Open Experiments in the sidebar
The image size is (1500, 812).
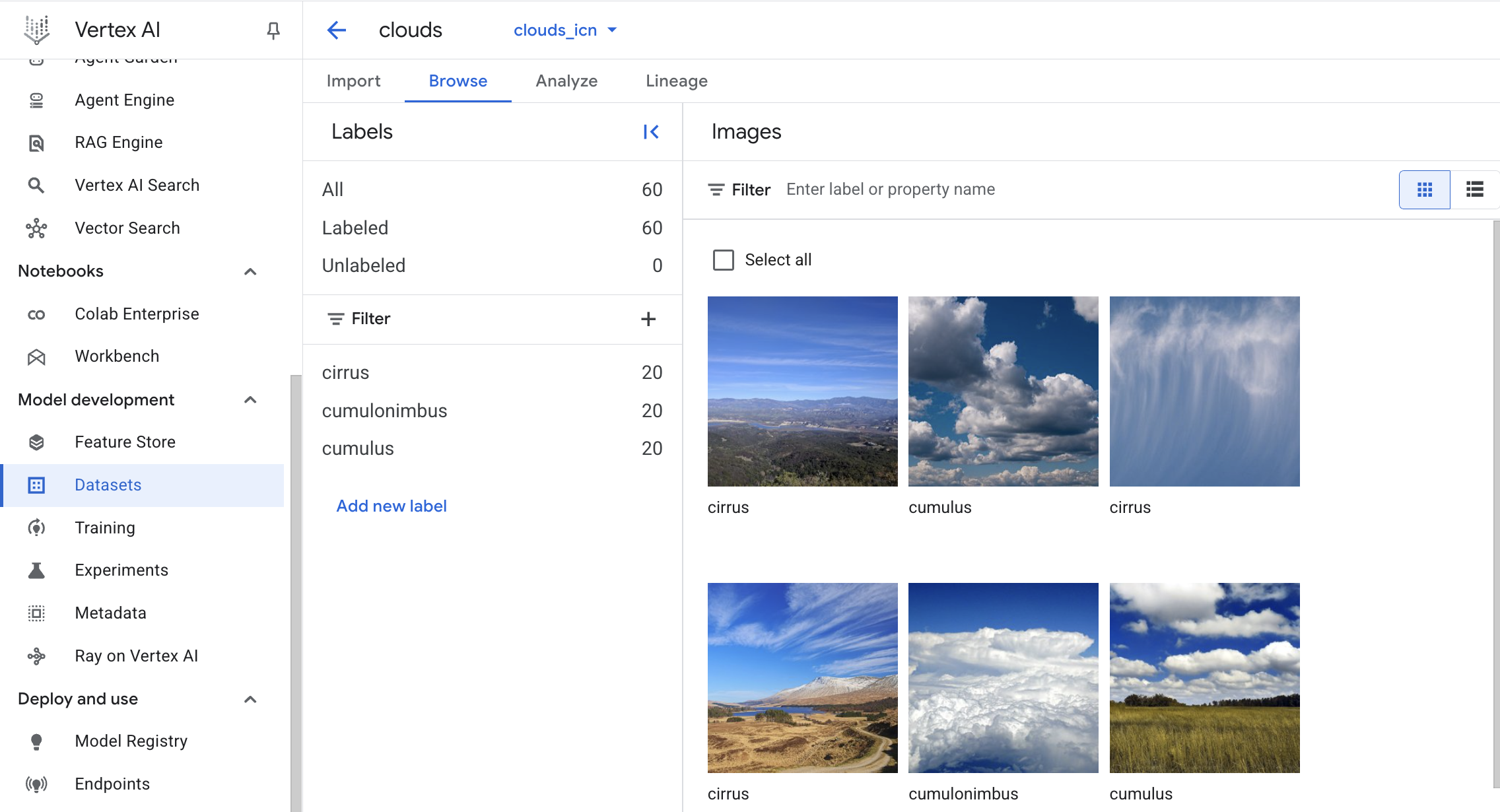[x=121, y=570]
